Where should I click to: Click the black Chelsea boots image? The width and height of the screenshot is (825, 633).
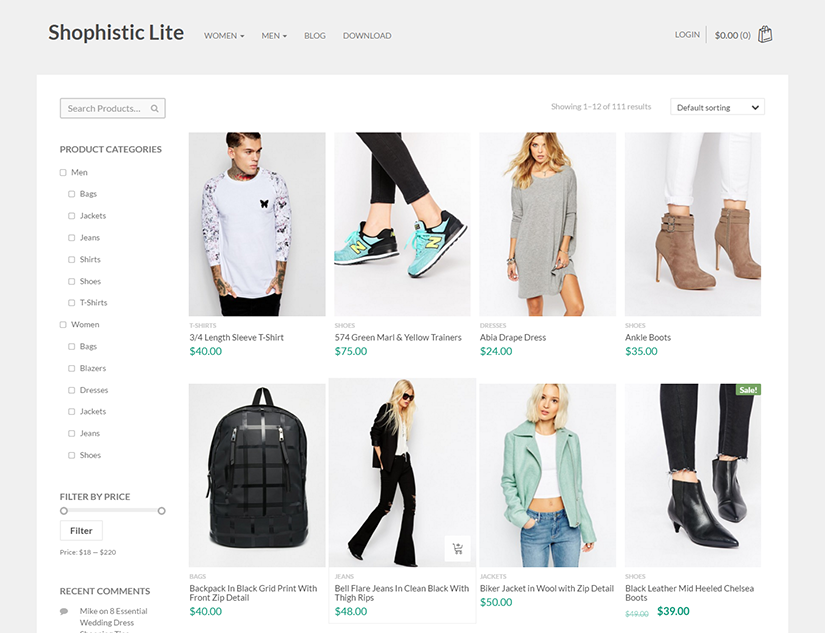point(693,475)
